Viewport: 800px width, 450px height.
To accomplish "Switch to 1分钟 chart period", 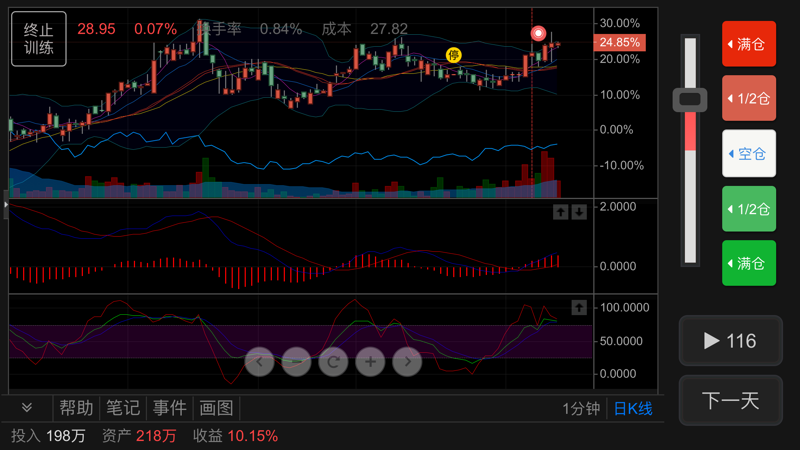I will tap(581, 409).
